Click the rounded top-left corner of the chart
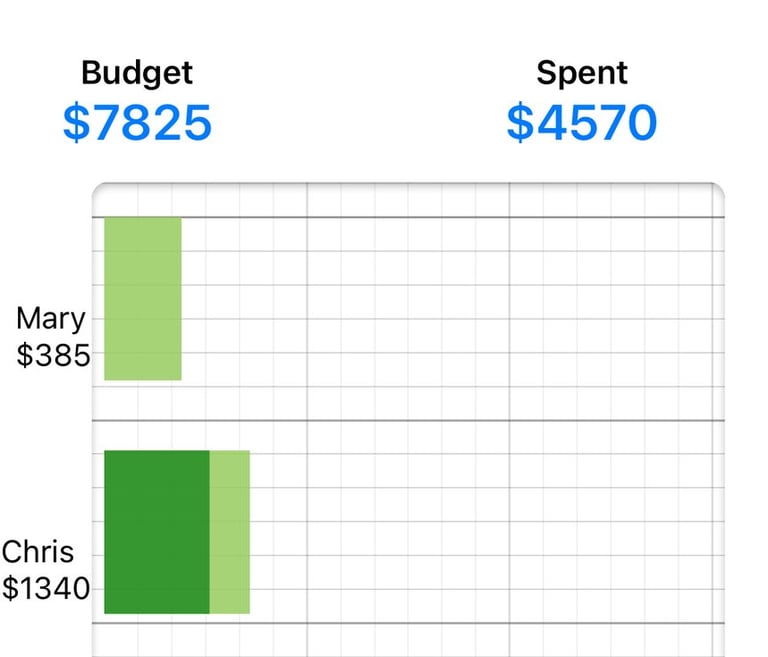Viewport: 768px width, 657px height. [x=99, y=190]
